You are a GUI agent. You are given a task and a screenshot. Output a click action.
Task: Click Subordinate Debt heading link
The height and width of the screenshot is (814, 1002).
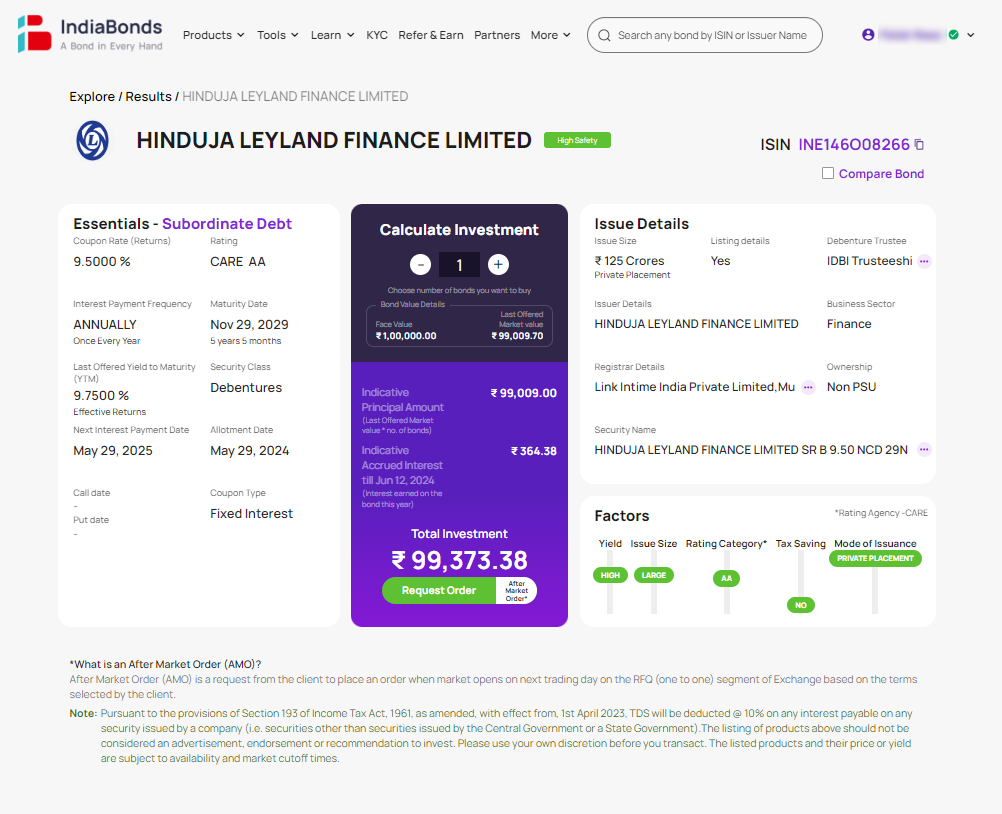pyautogui.click(x=227, y=224)
